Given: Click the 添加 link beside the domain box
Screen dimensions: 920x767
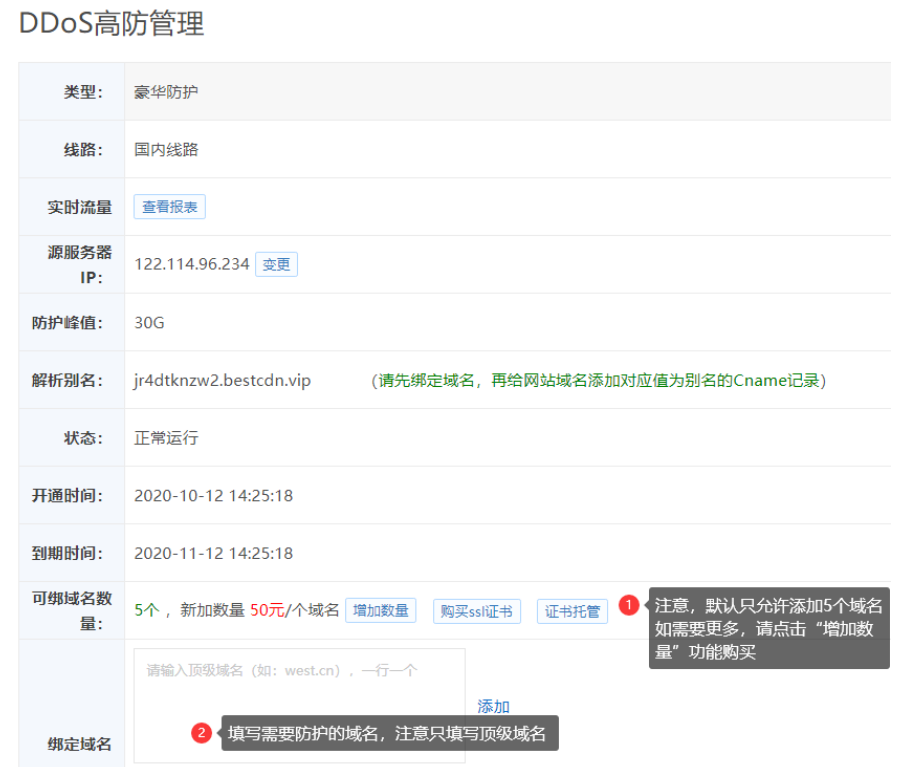Looking at the screenshot, I should point(493,706).
